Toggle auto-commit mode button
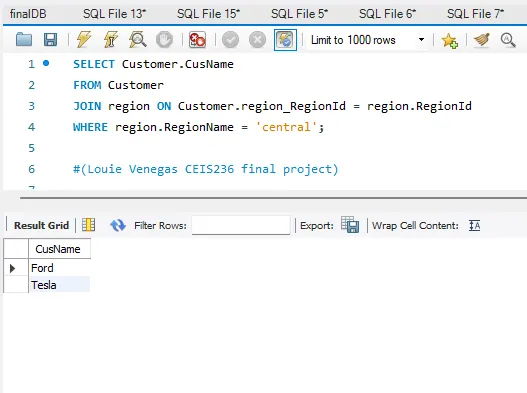The height and width of the screenshot is (393, 527). (285, 40)
